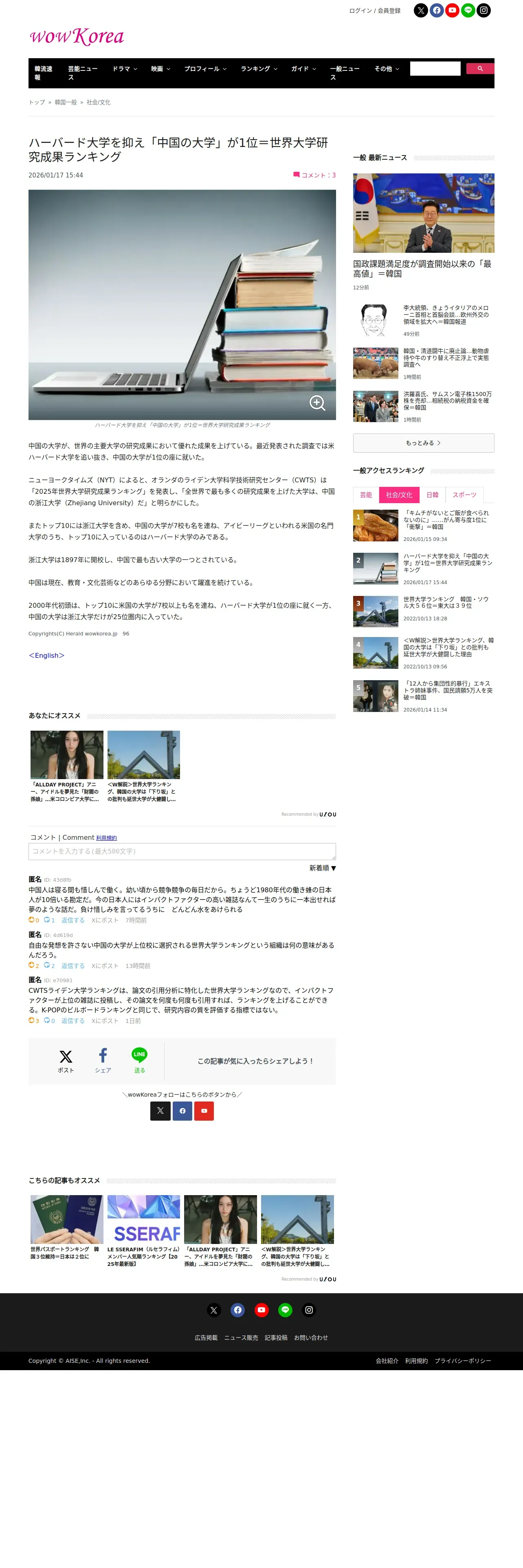
Task: Open the main laptop and books image
Action: click(182, 304)
